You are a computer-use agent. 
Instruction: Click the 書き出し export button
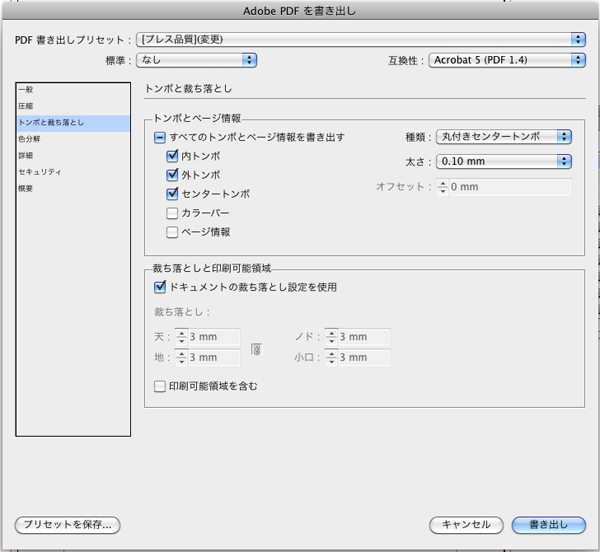548,524
